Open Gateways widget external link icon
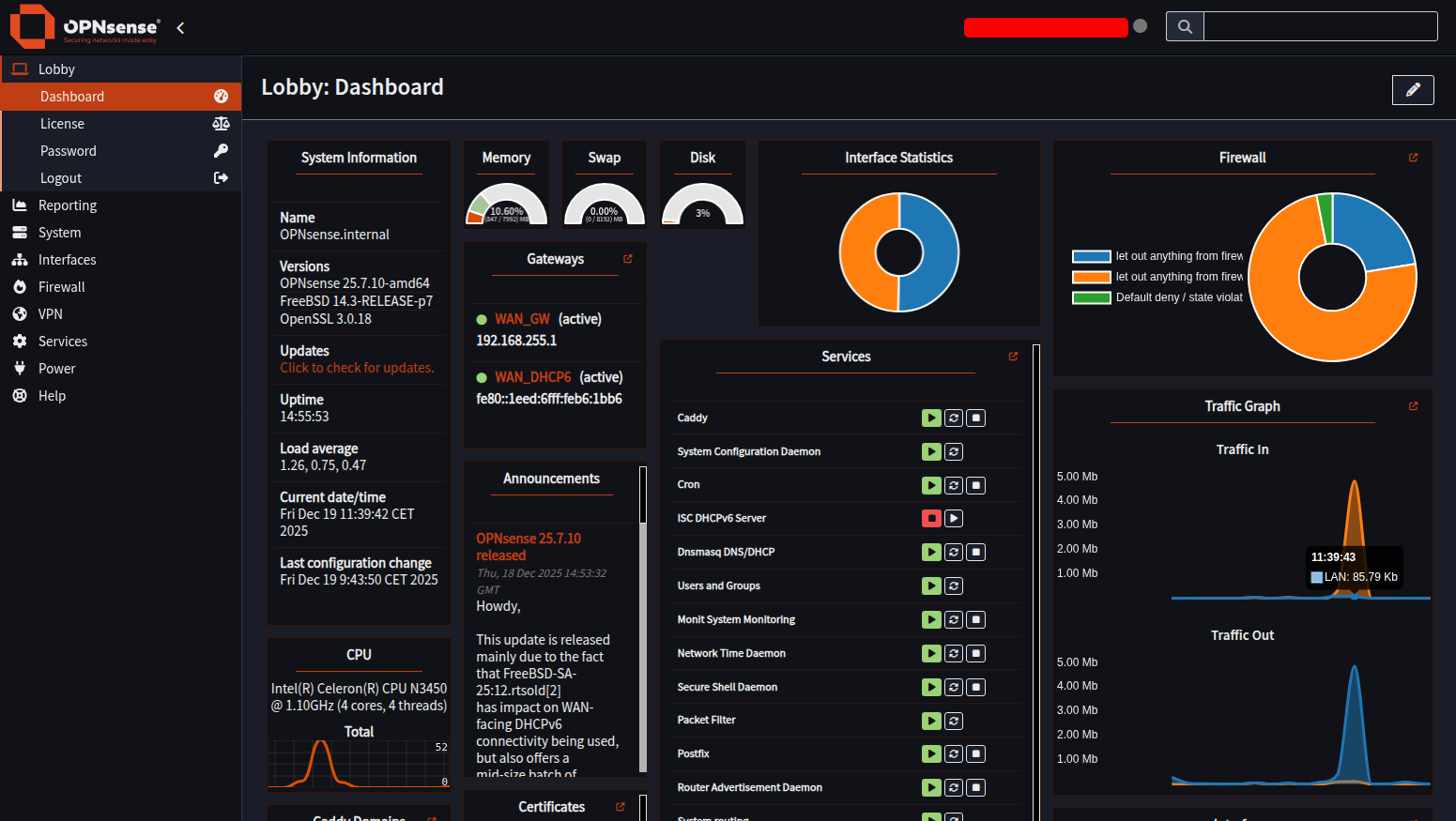The image size is (1456, 821). (628, 259)
